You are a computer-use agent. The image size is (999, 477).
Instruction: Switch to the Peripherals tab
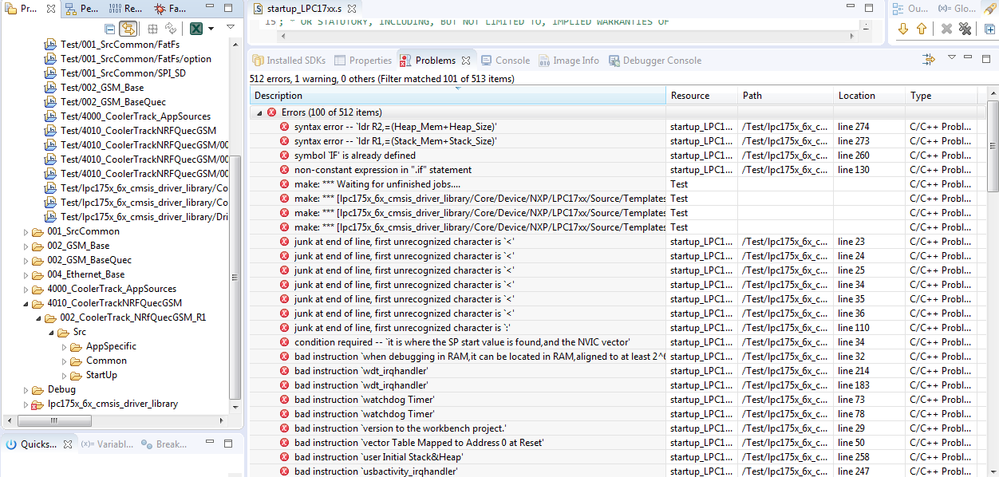click(x=81, y=9)
